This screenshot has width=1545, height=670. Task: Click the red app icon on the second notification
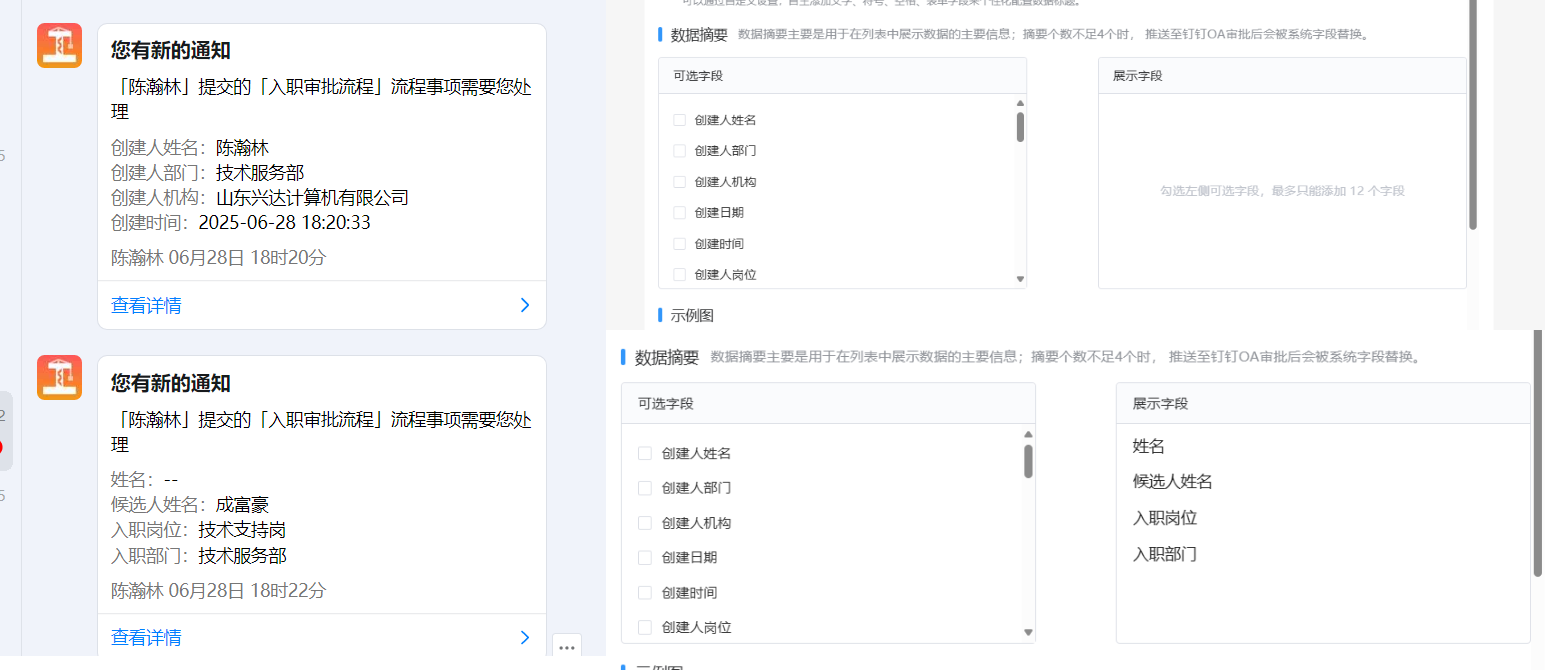59,378
